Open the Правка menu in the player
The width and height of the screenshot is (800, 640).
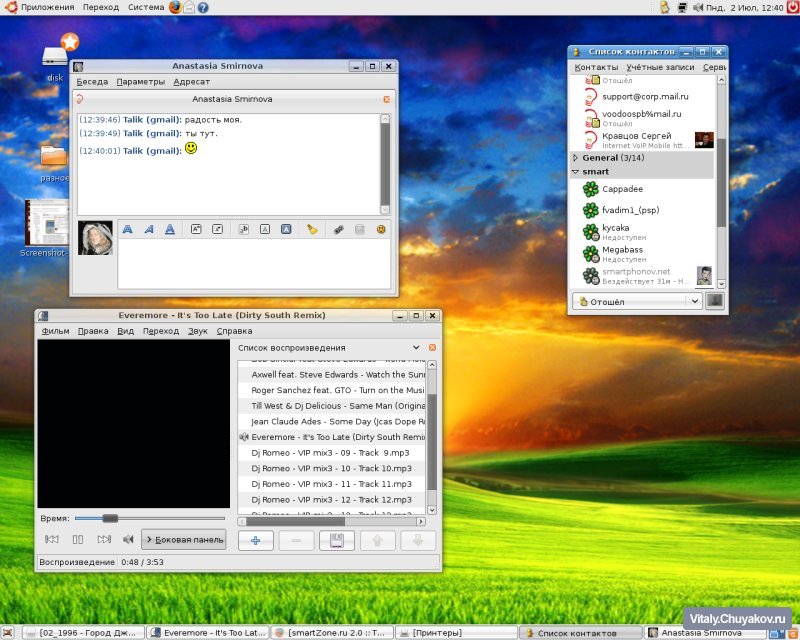pos(93,331)
